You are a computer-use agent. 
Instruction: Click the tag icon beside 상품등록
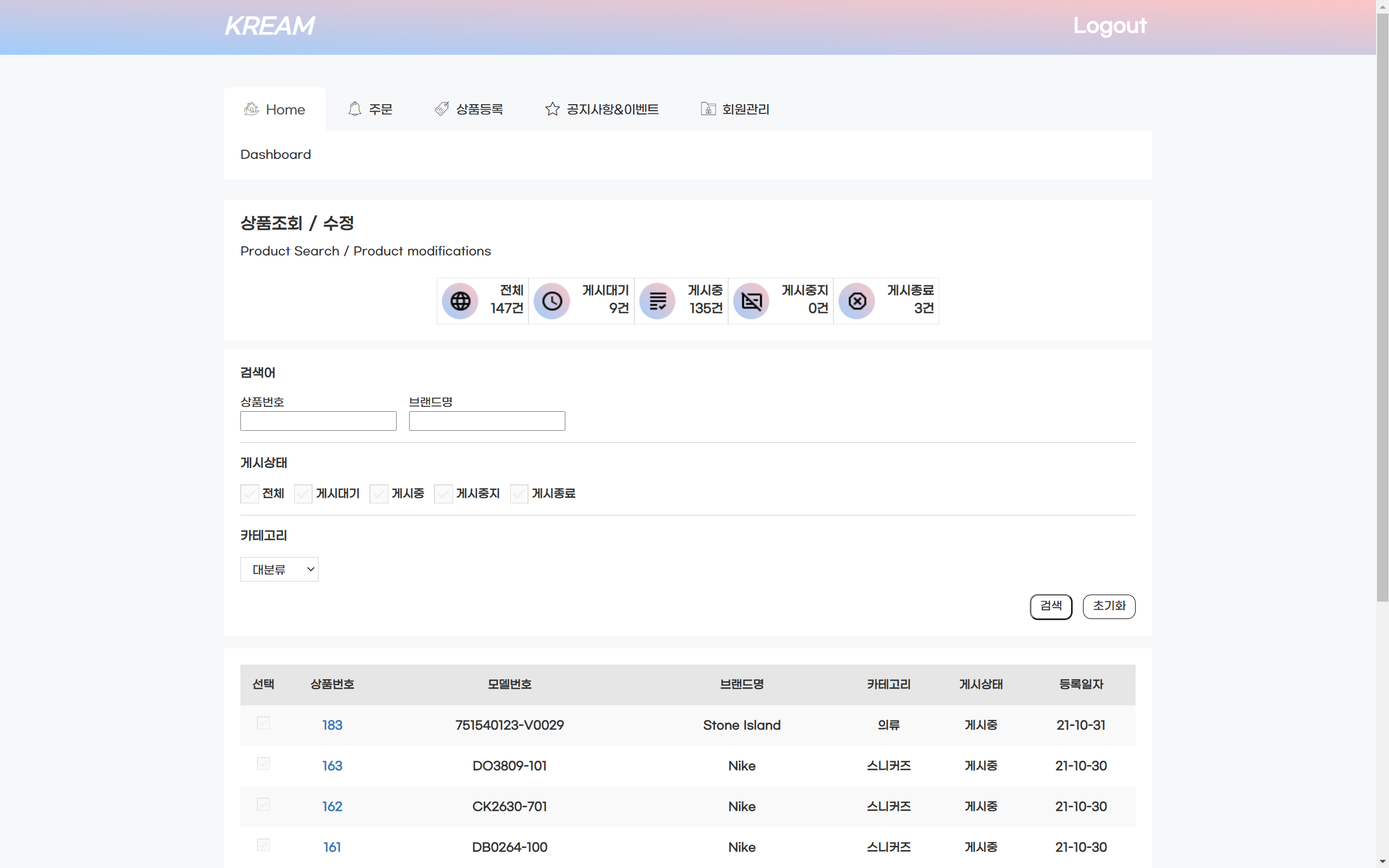coord(441,108)
